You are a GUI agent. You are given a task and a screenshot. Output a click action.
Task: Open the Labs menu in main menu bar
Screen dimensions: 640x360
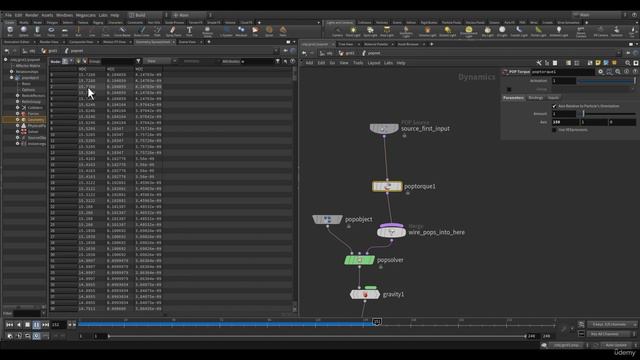click(103, 15)
